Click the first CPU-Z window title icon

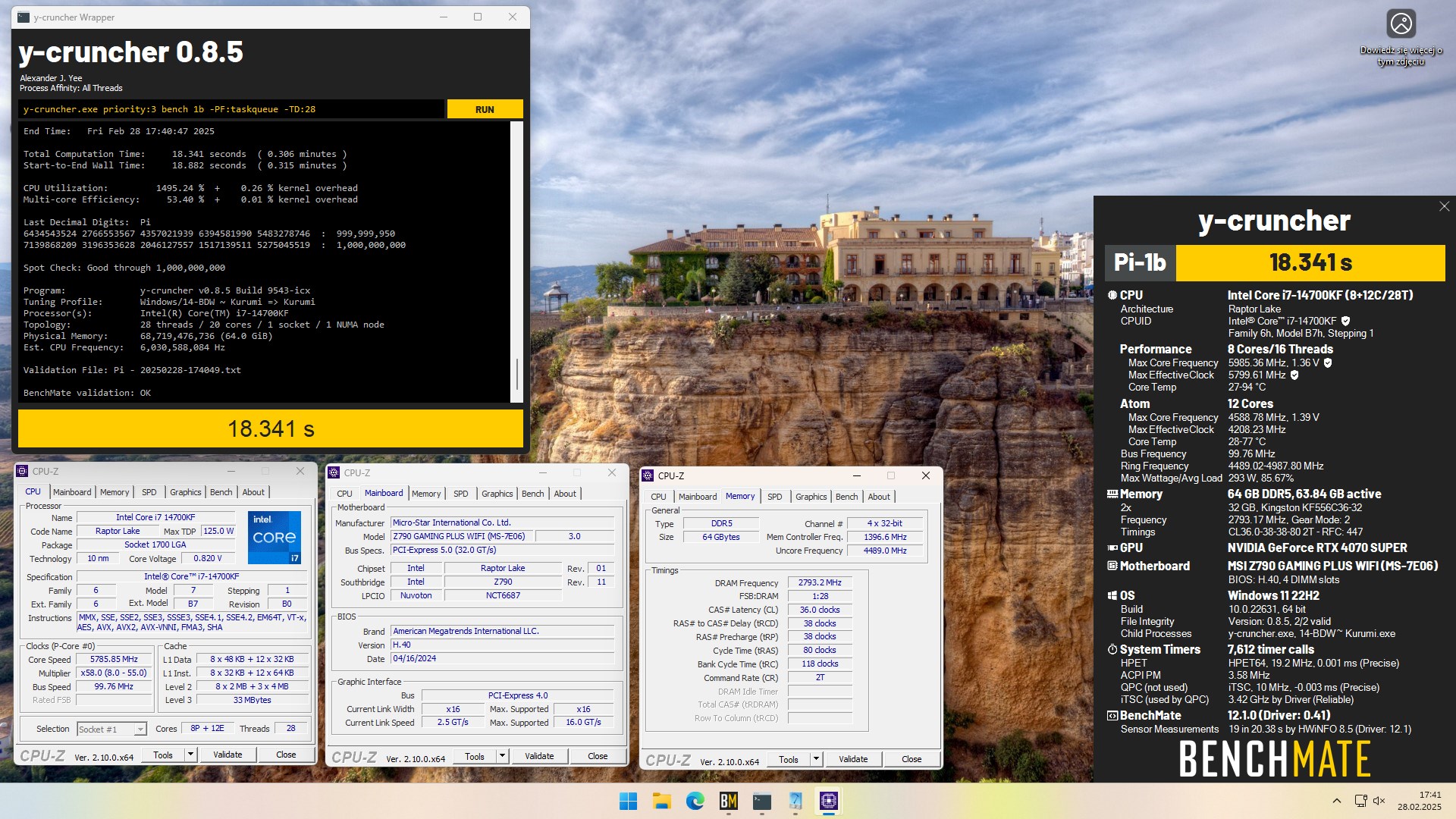22,471
